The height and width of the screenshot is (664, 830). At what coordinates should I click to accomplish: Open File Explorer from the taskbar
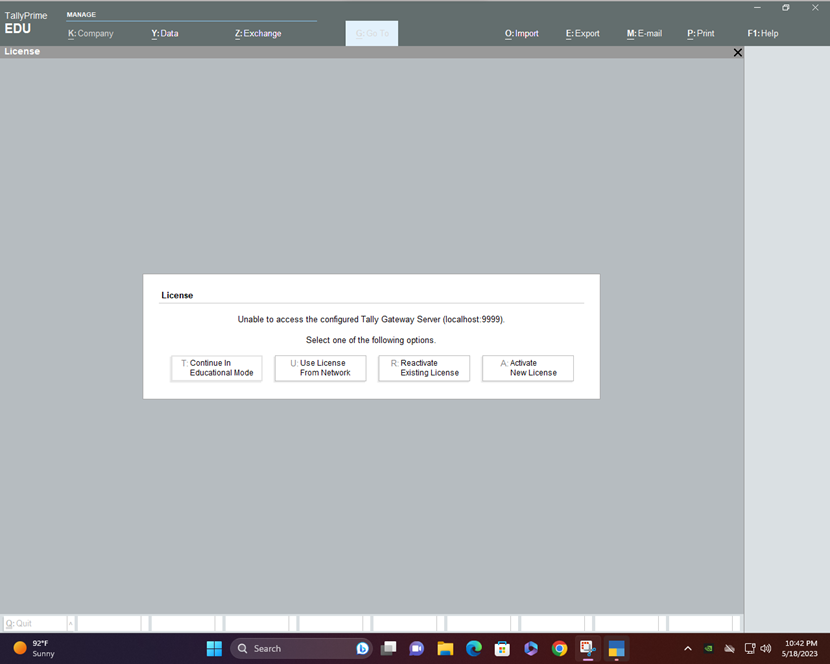coord(445,648)
